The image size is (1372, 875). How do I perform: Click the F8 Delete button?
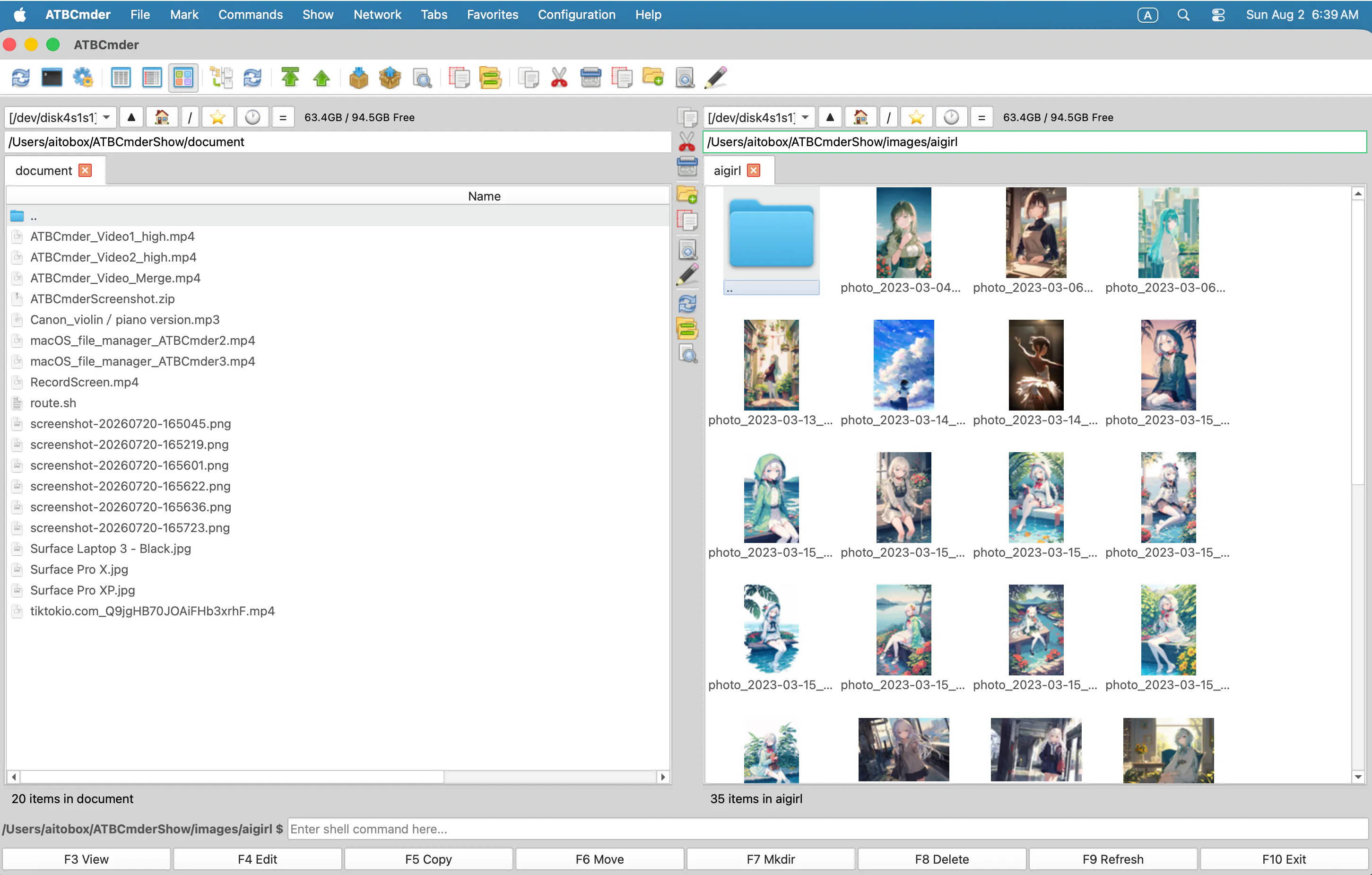click(942, 859)
